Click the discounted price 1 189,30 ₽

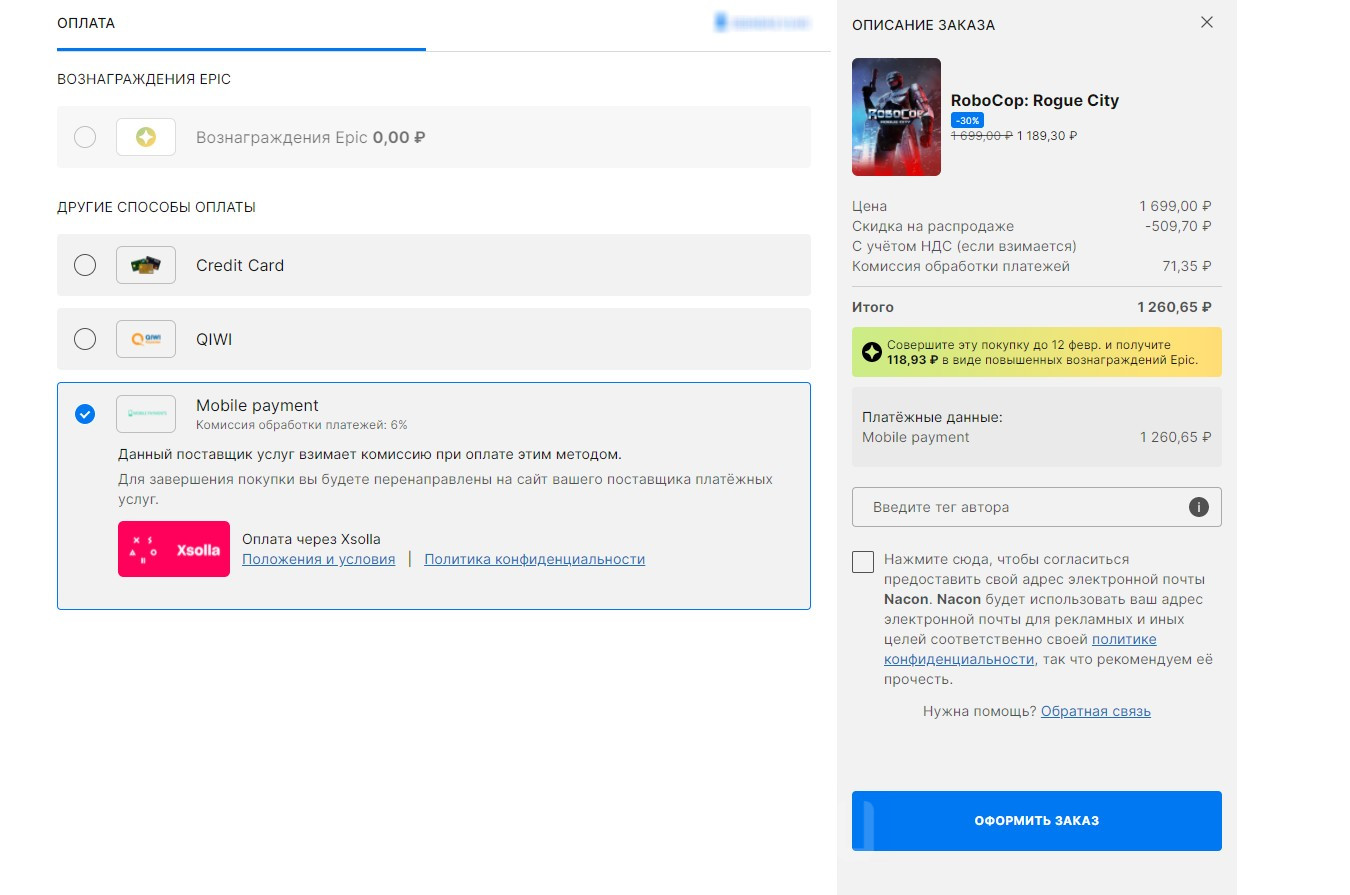click(1047, 135)
